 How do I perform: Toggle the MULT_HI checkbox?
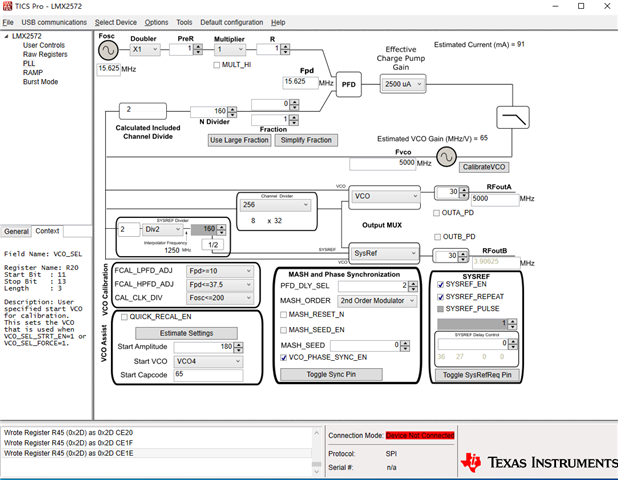[x=216, y=65]
